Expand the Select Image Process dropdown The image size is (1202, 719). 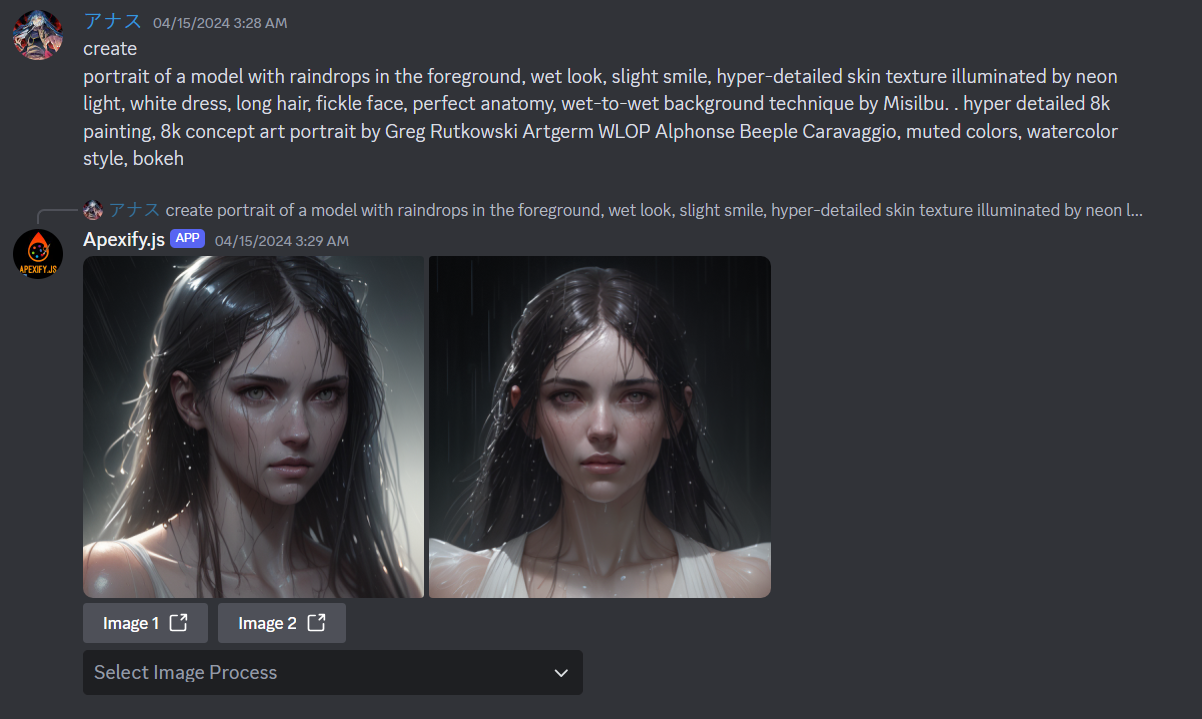(333, 673)
